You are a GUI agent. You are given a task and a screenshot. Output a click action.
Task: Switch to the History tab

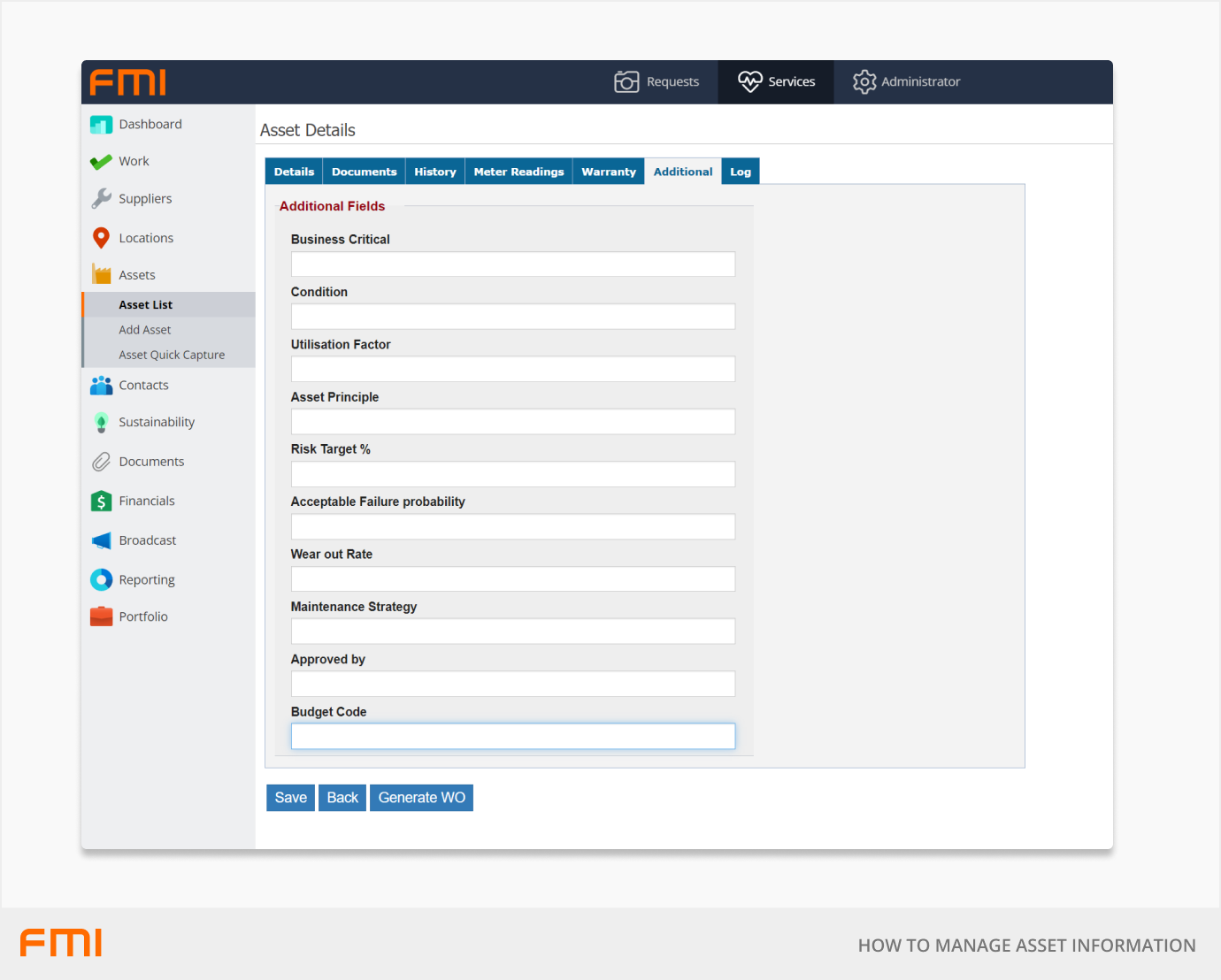click(x=434, y=172)
